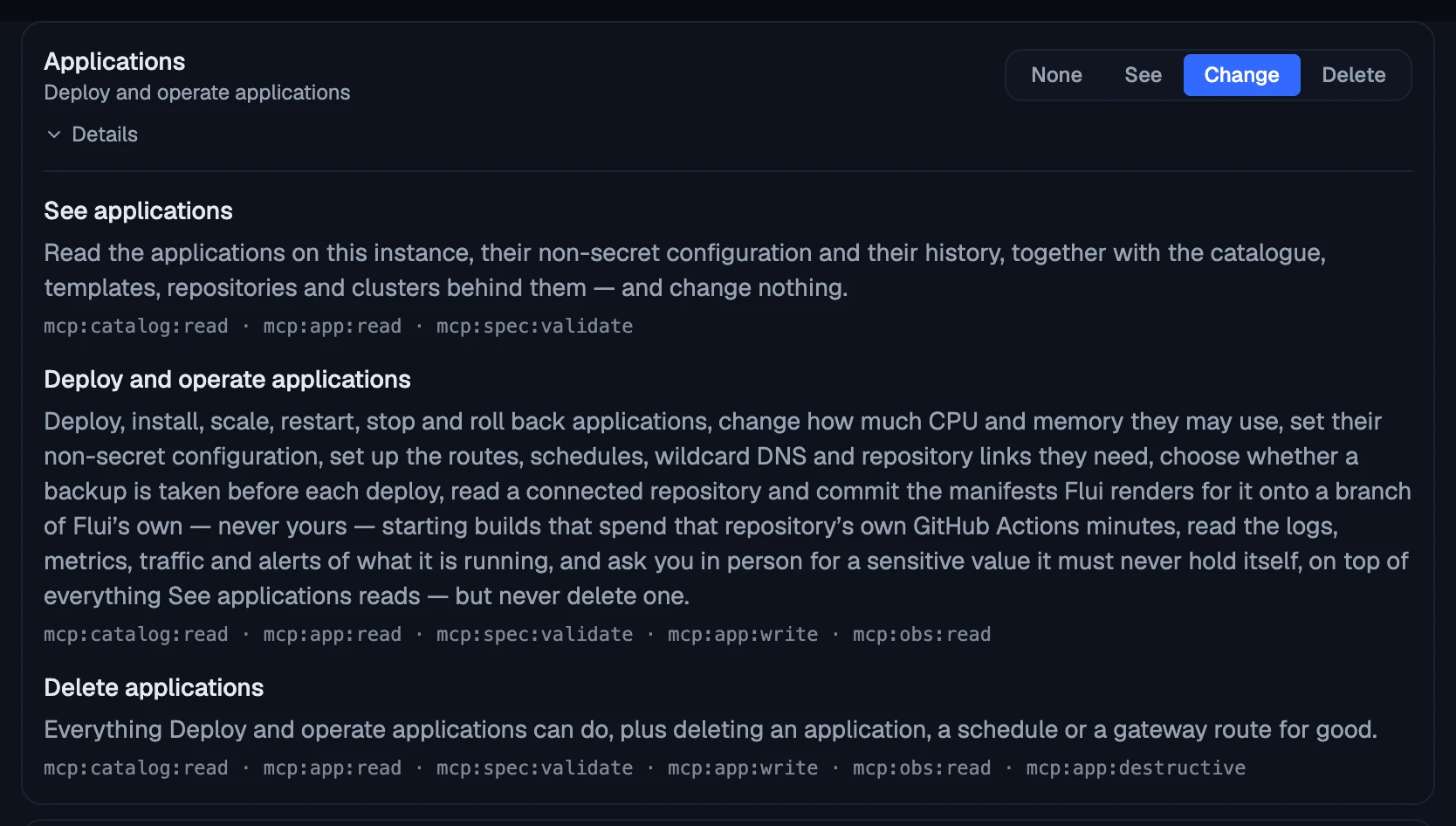Select the See permission level

coord(1143,75)
